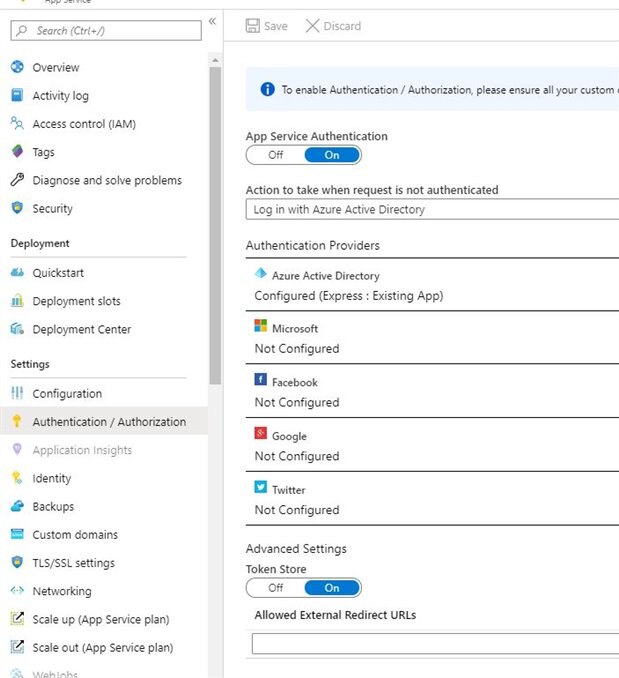Switch Token Store to Off
This screenshot has width=619, height=678.
(x=276, y=588)
